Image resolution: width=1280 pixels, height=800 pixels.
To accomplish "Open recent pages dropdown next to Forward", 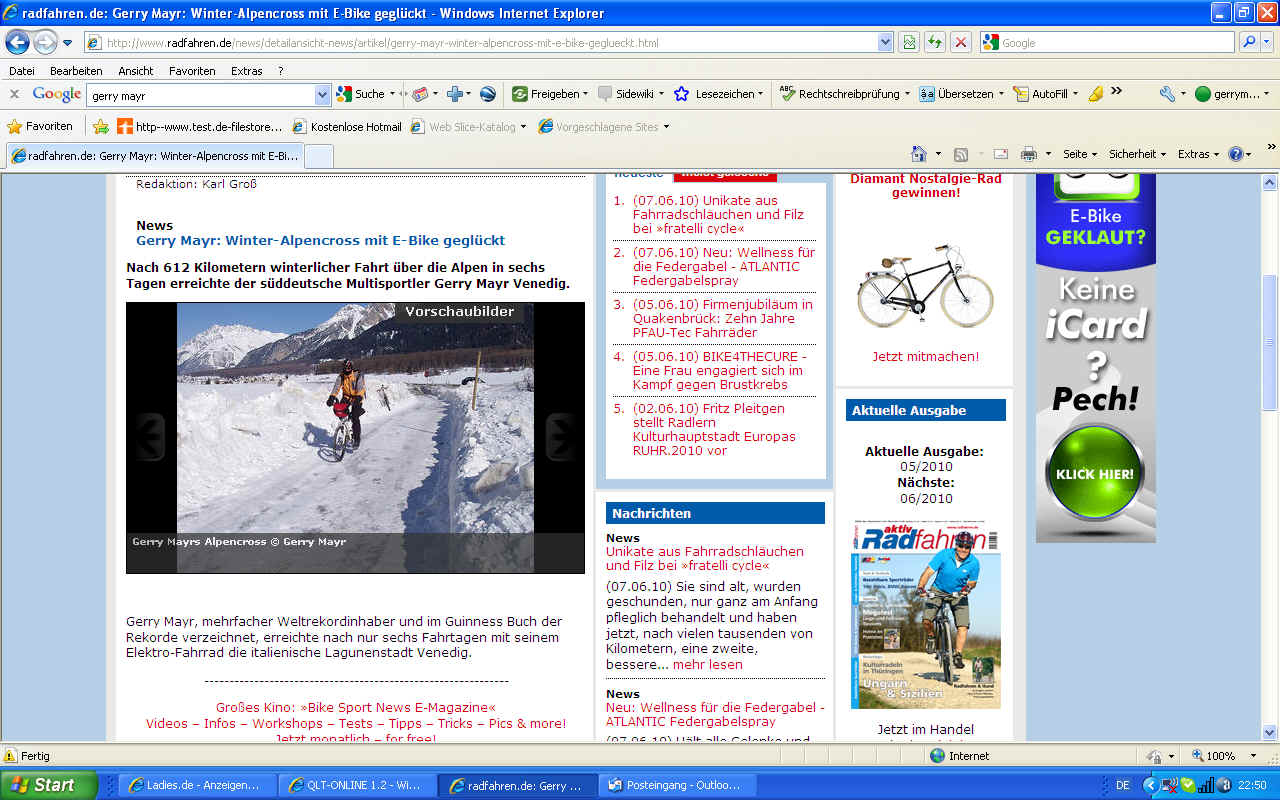I will pyautogui.click(x=68, y=43).
